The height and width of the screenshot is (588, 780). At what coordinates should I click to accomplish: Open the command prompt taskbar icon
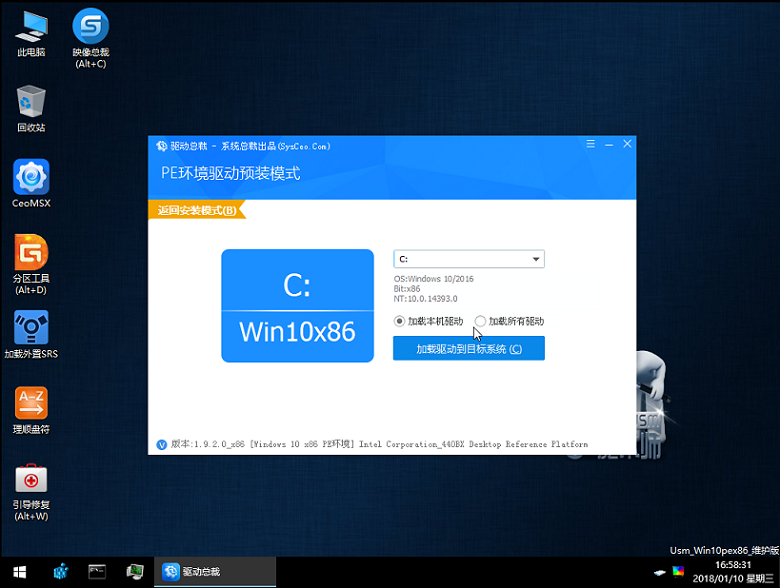(x=97, y=572)
